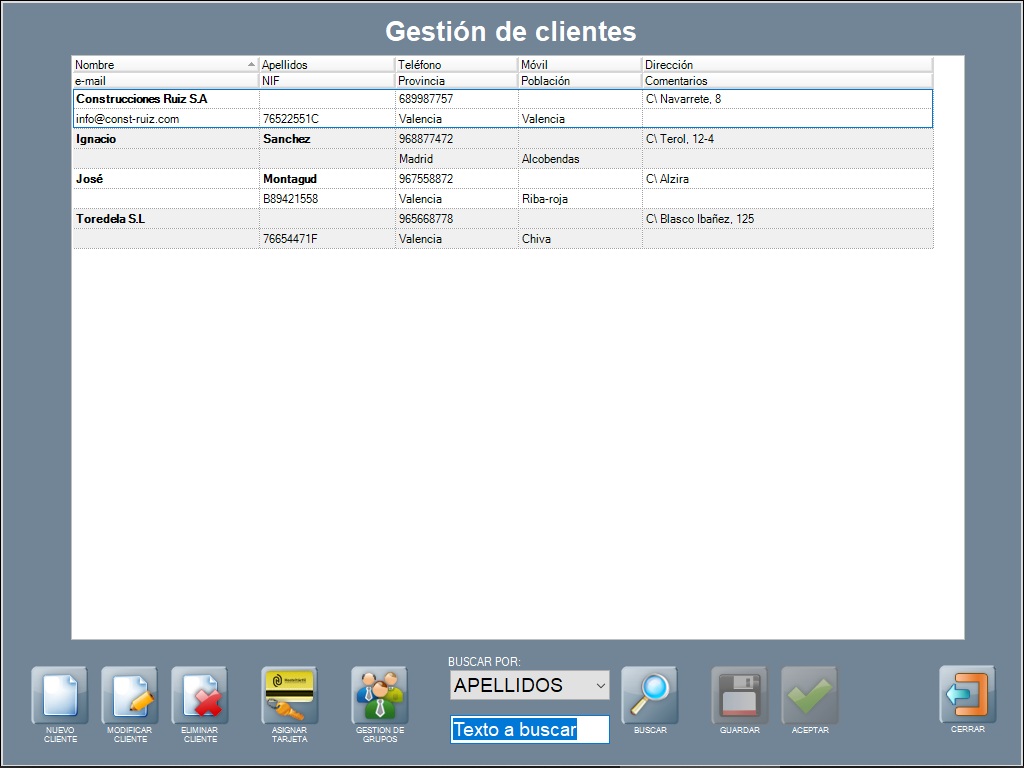Viewport: 1024px width, 768px height.
Task: Open Gestión de Grupos people icon
Action: tap(380, 695)
